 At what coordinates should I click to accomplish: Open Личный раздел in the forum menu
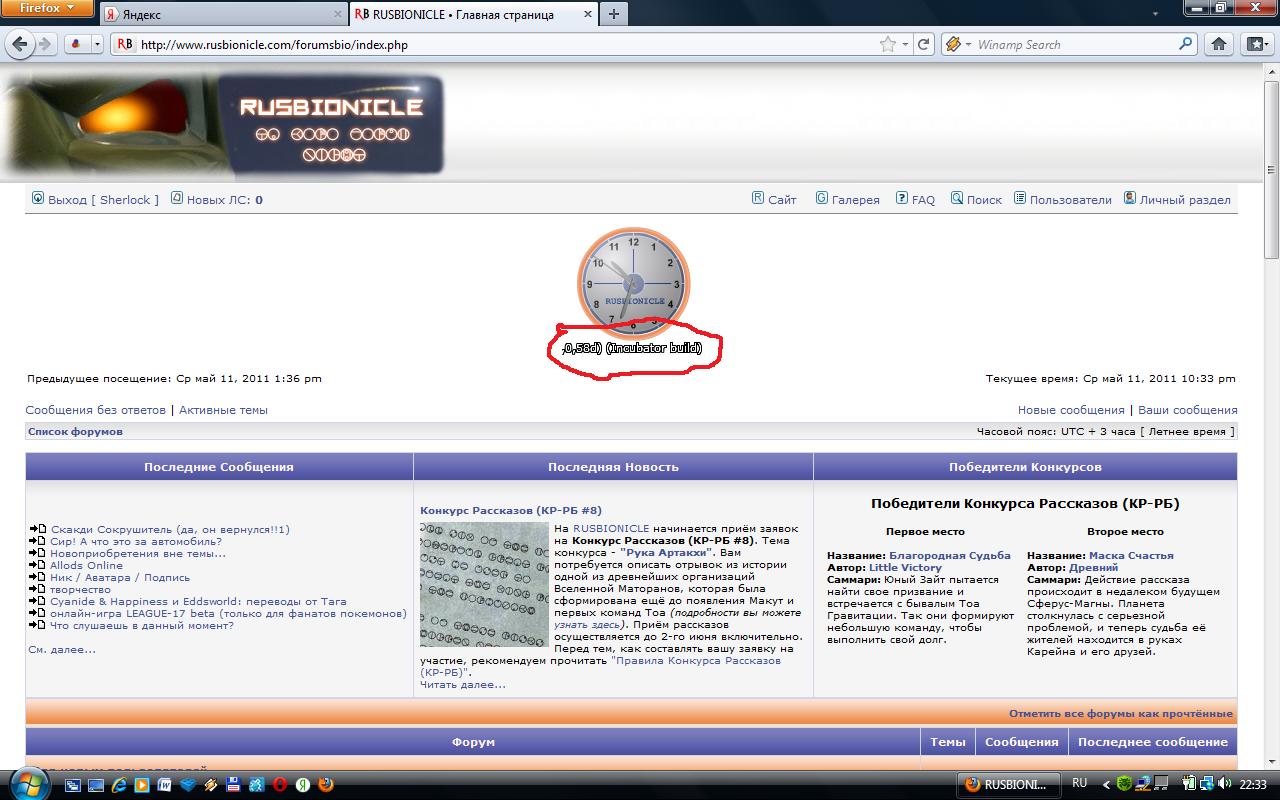[1177, 199]
